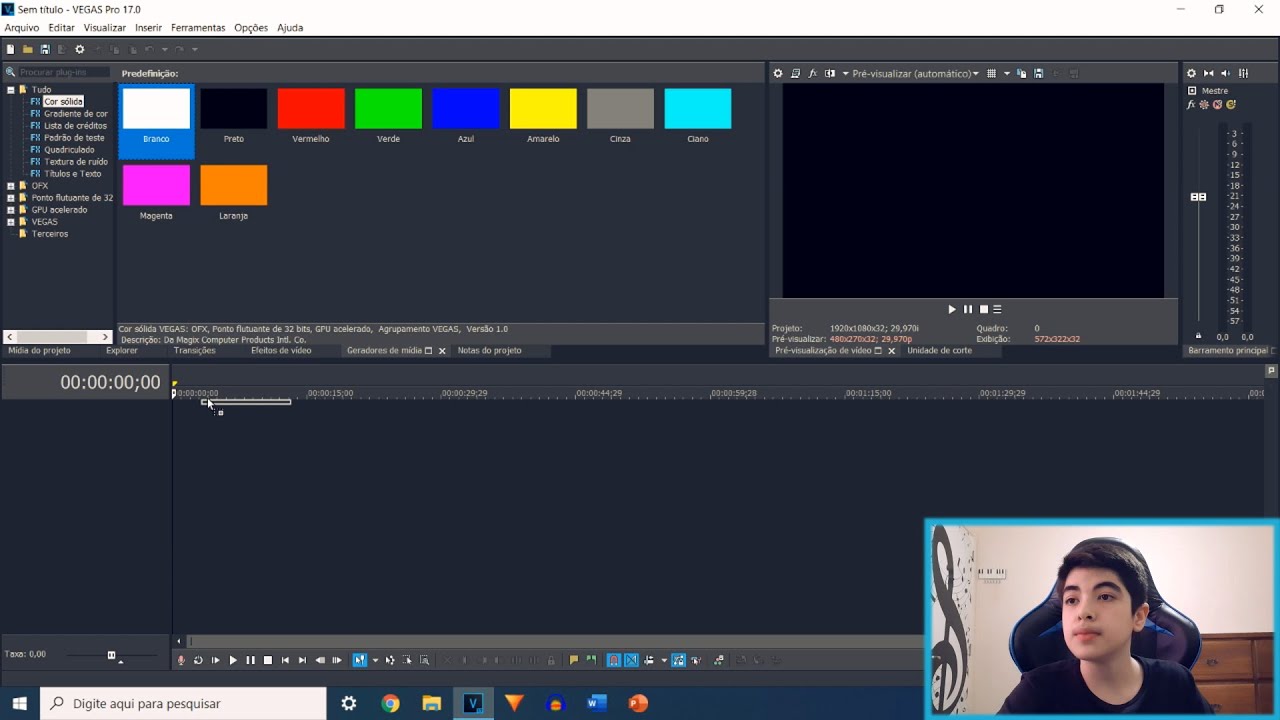This screenshot has height=720, width=1280.
Task: Open the Ferramentas menu
Action: click(x=198, y=28)
